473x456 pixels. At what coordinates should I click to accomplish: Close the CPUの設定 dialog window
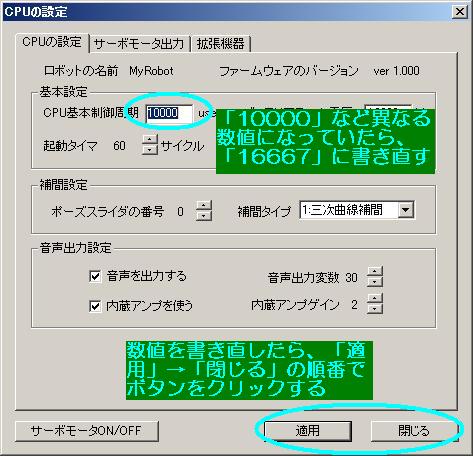point(460,12)
